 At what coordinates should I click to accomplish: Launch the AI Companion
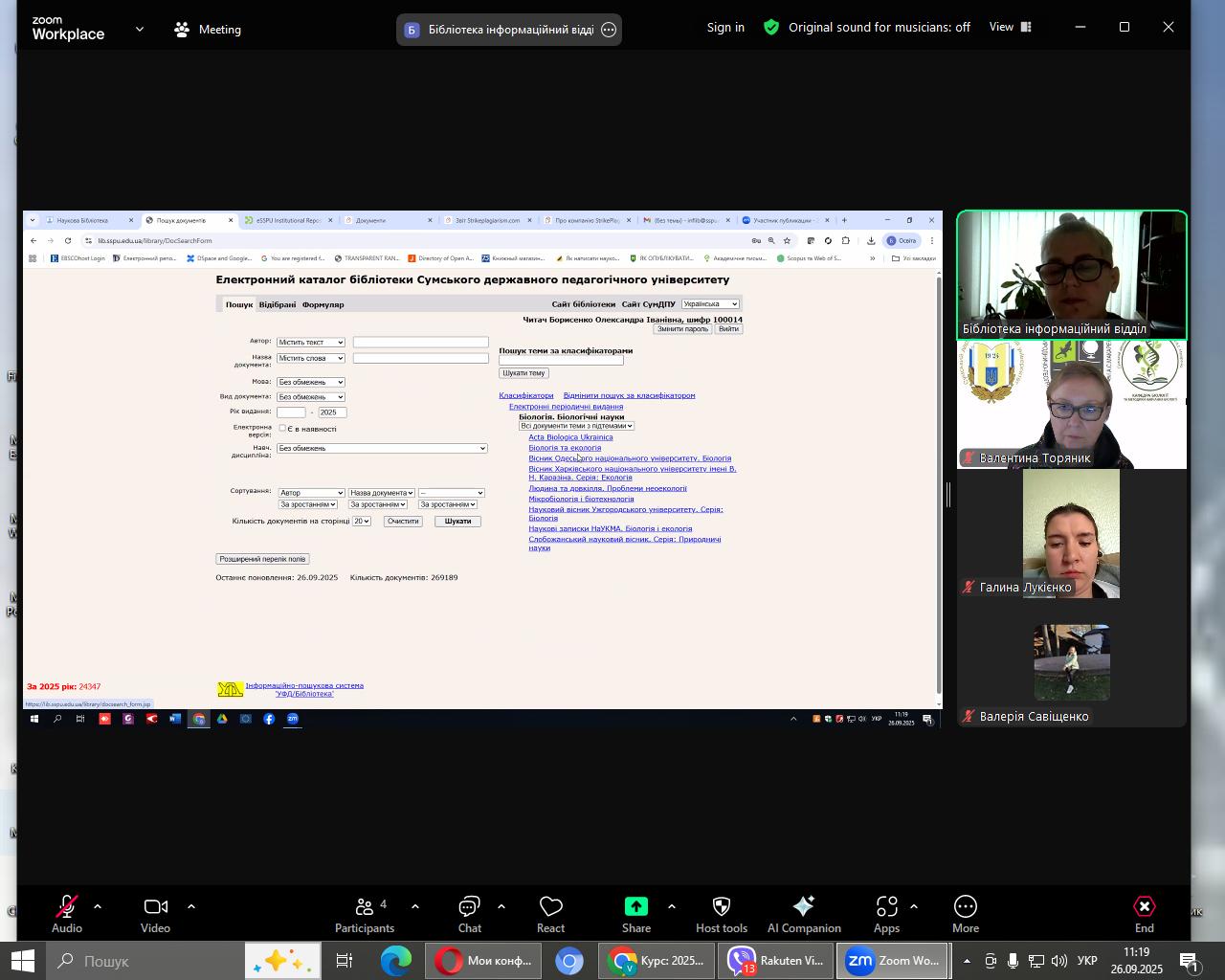pos(804,907)
